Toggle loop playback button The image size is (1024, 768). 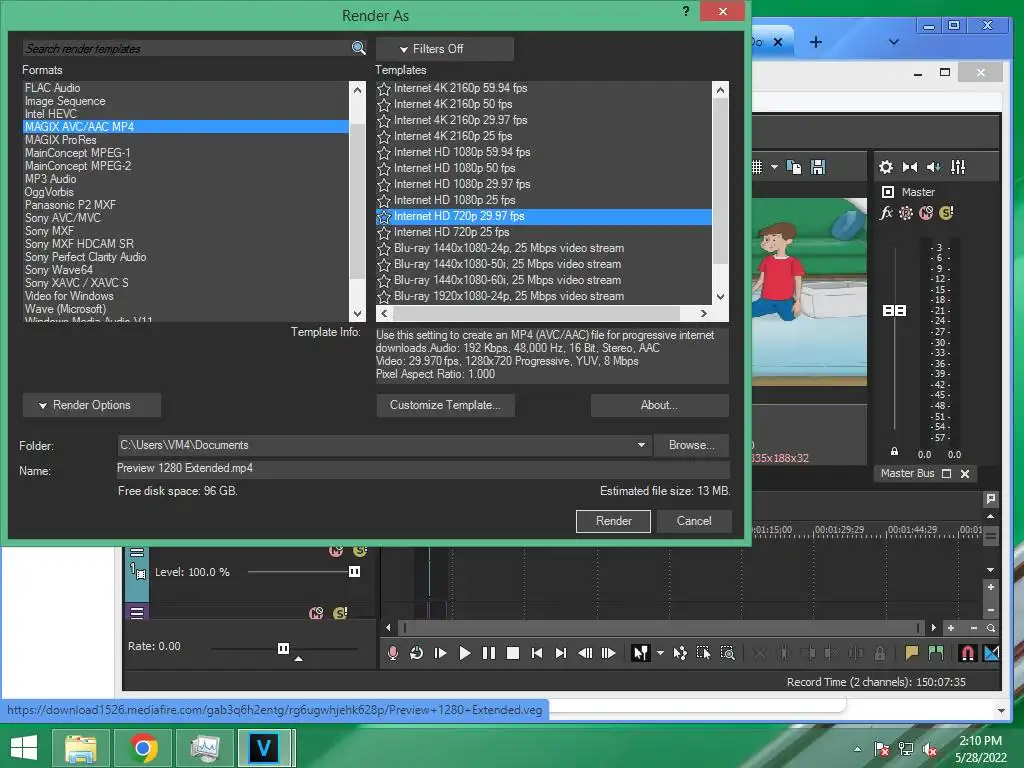click(416, 653)
